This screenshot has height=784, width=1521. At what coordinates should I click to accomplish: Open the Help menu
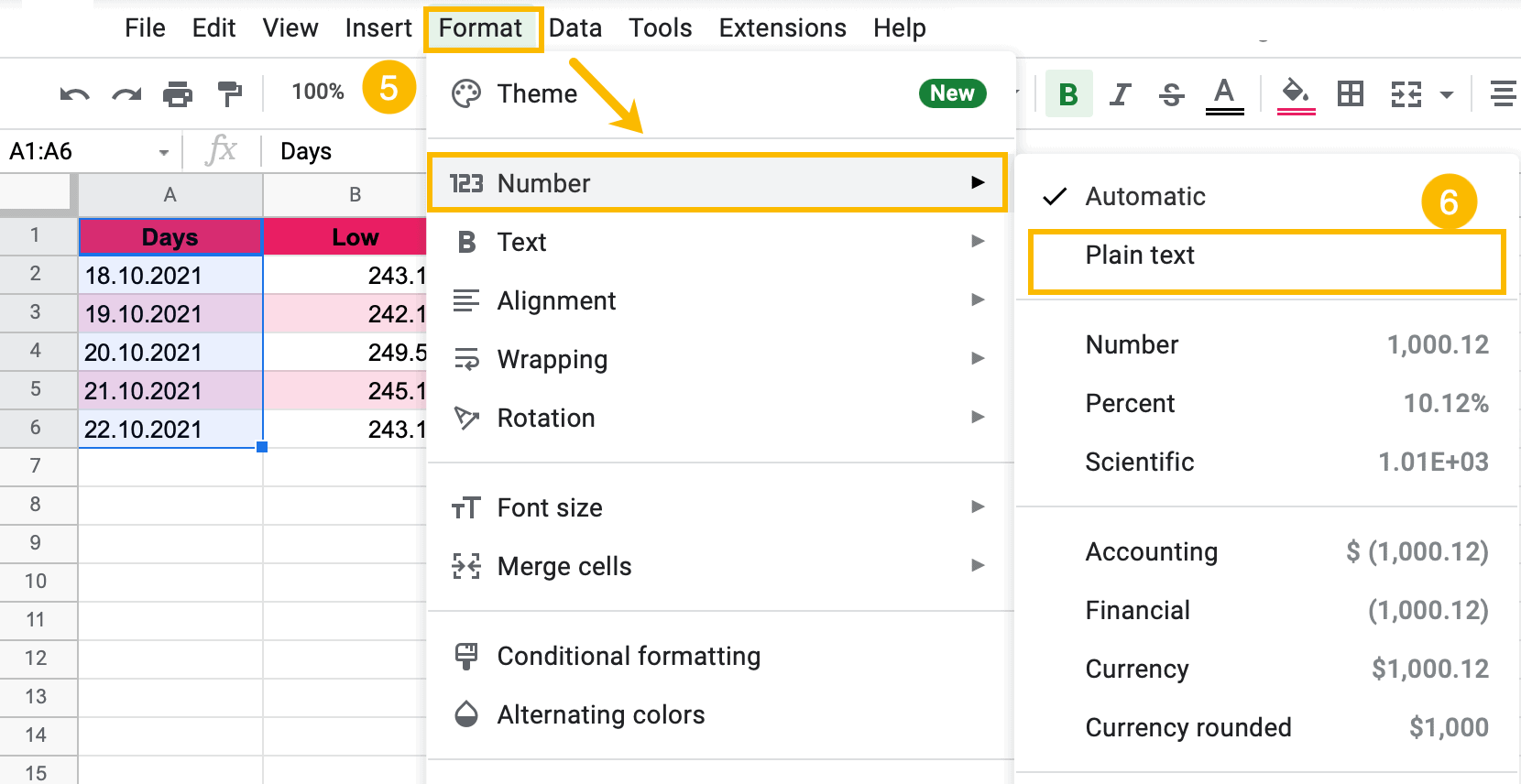[x=900, y=28]
